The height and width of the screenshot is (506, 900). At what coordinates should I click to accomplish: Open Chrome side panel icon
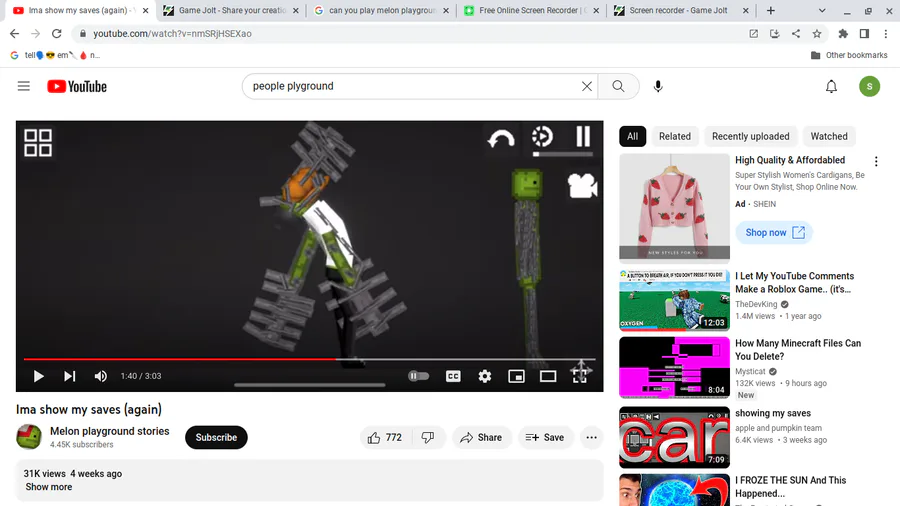(864, 33)
